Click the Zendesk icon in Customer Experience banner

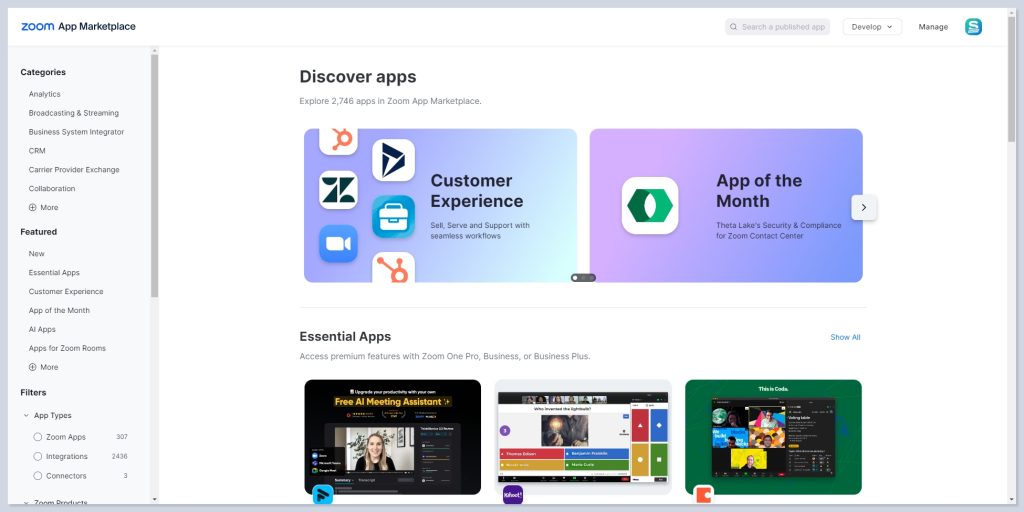tap(338, 190)
